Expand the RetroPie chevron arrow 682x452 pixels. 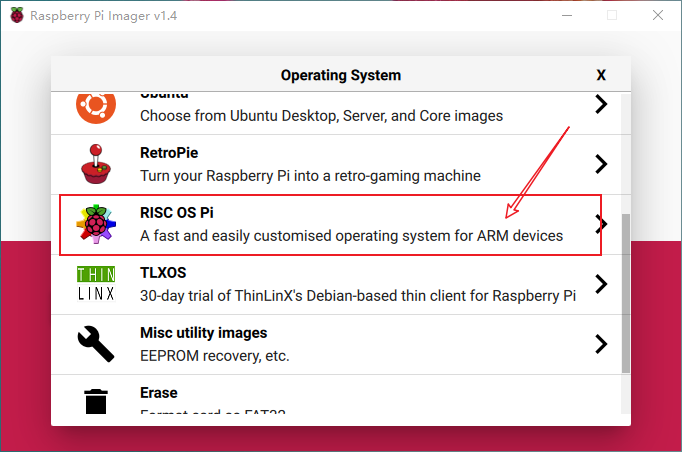pyautogui.click(x=601, y=164)
